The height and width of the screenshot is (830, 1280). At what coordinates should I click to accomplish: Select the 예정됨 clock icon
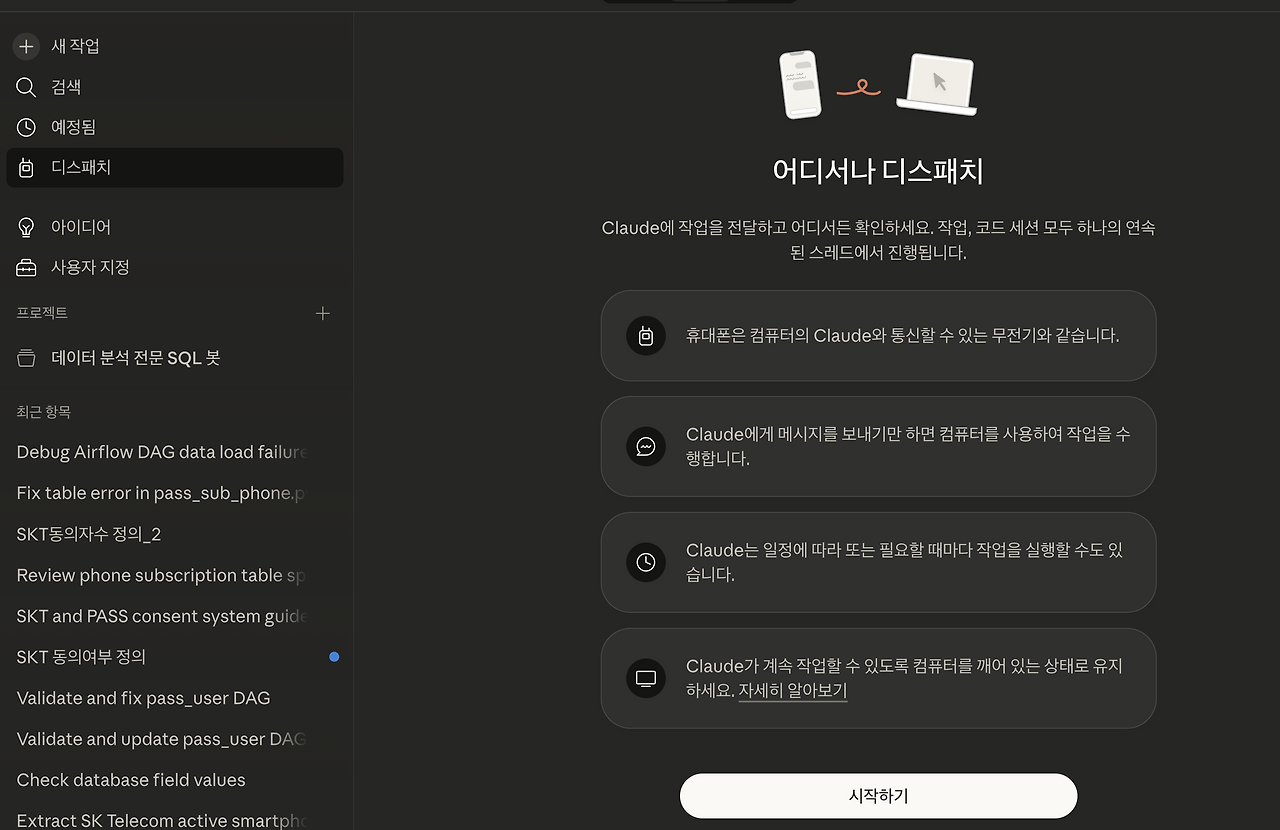pos(25,127)
